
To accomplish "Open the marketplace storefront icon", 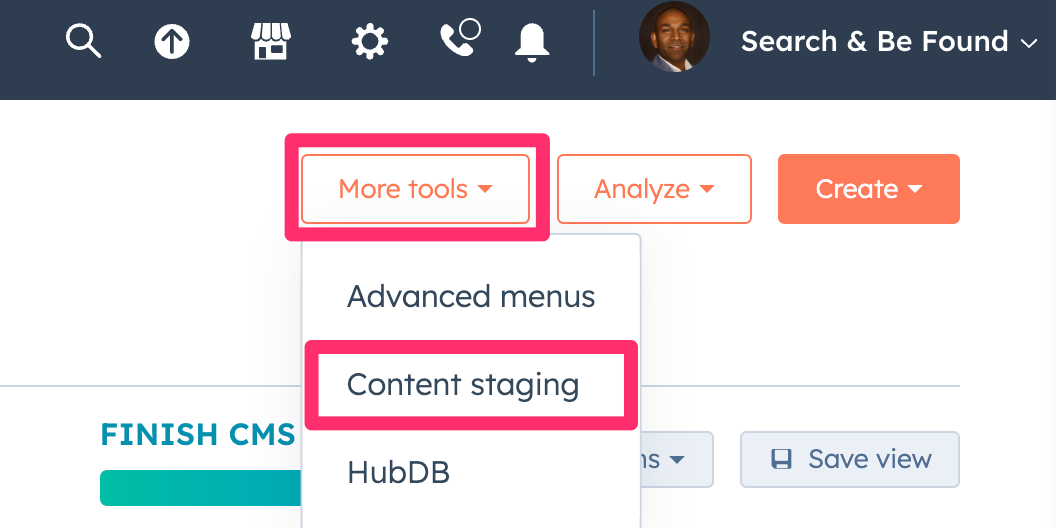I will (270, 41).
